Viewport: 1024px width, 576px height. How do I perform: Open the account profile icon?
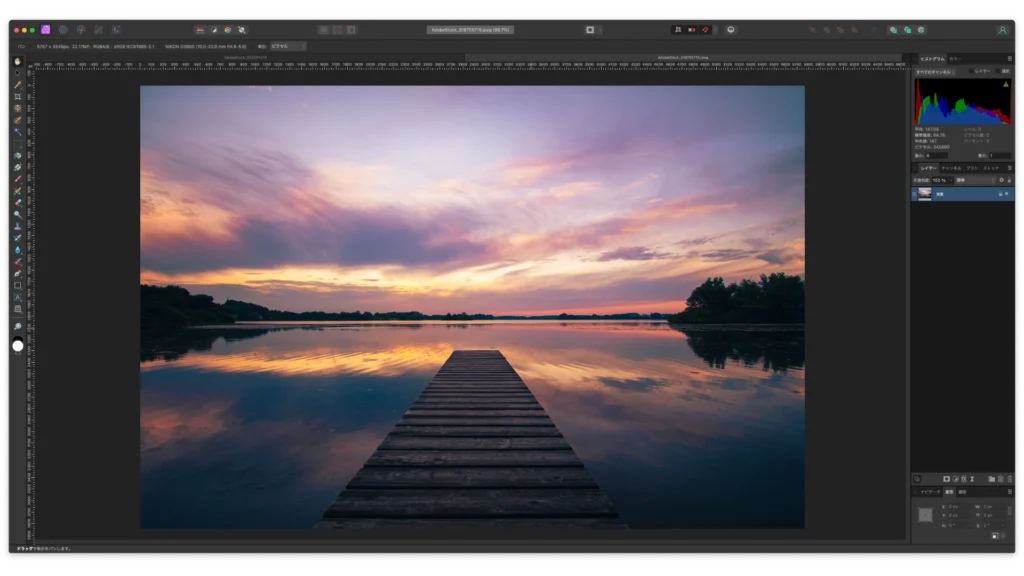click(1002, 30)
